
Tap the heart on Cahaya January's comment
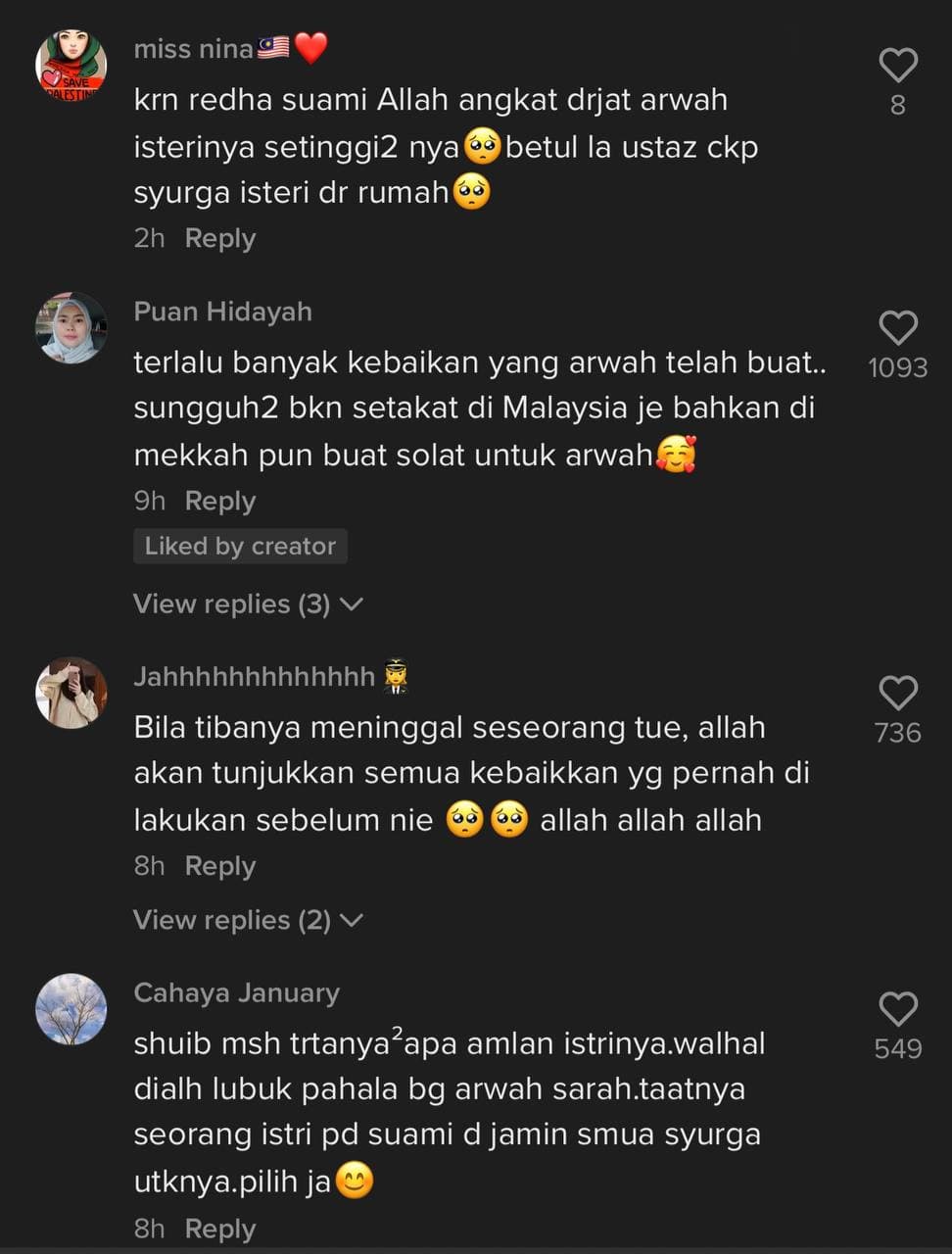click(x=897, y=1010)
